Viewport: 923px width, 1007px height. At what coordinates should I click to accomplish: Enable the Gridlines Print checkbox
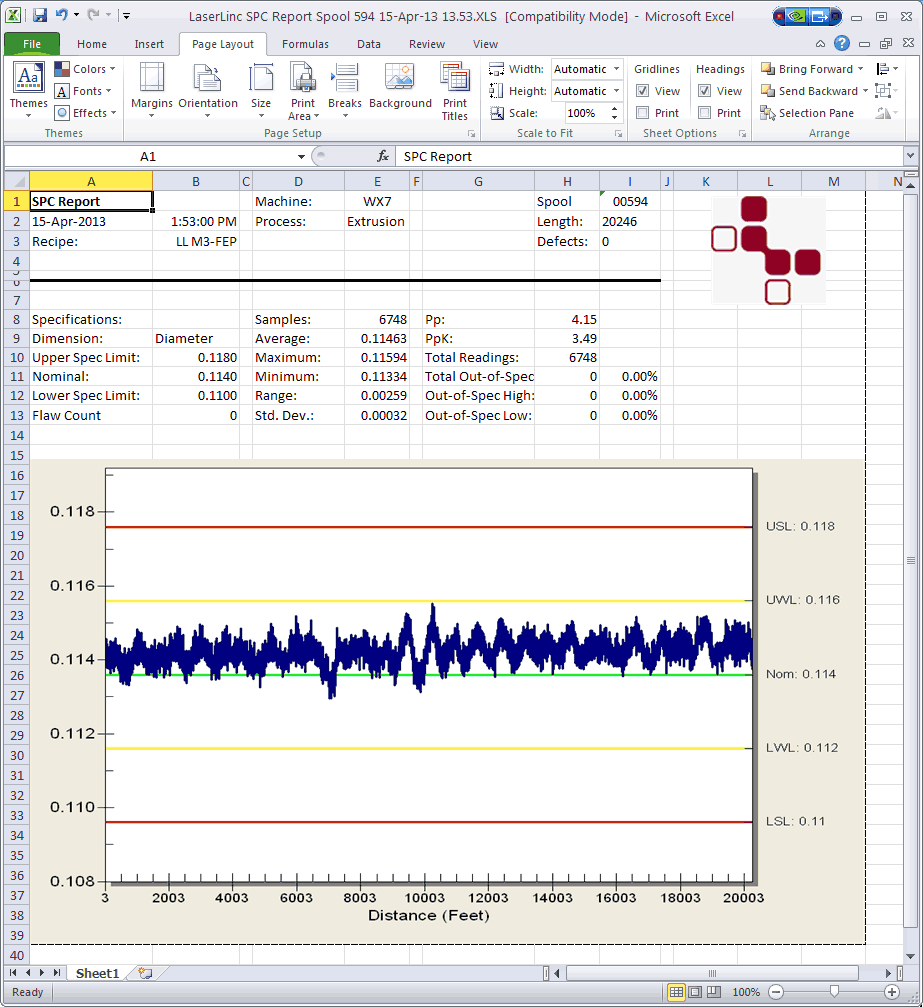[x=643, y=113]
